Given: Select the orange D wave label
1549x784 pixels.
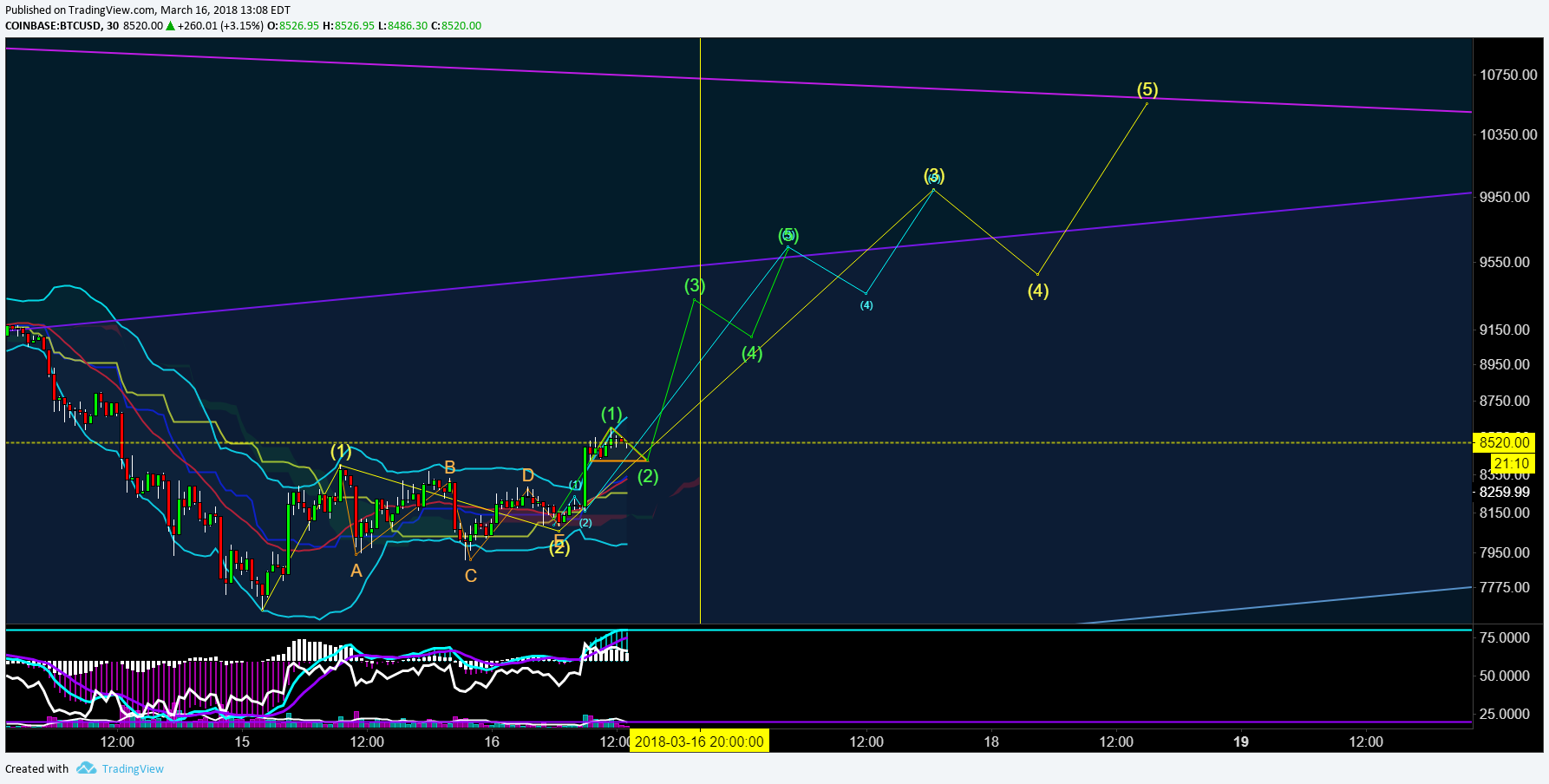Looking at the screenshot, I should click(528, 475).
